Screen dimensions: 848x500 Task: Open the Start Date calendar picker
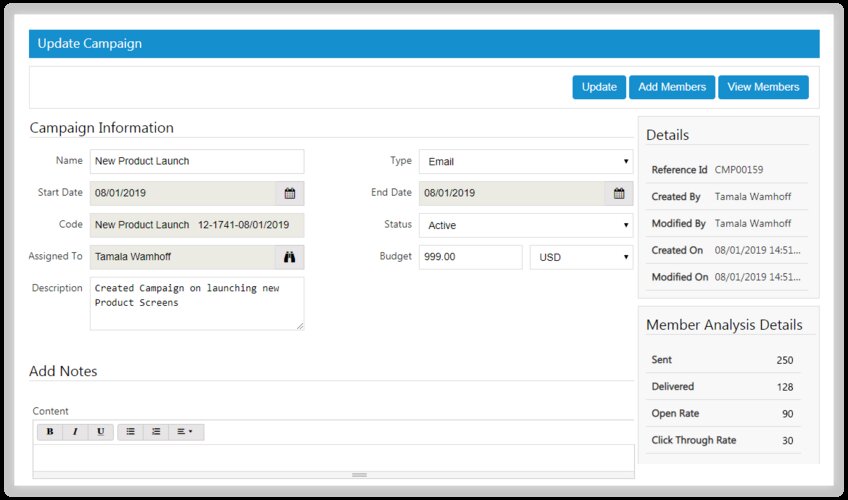pyautogui.click(x=289, y=193)
